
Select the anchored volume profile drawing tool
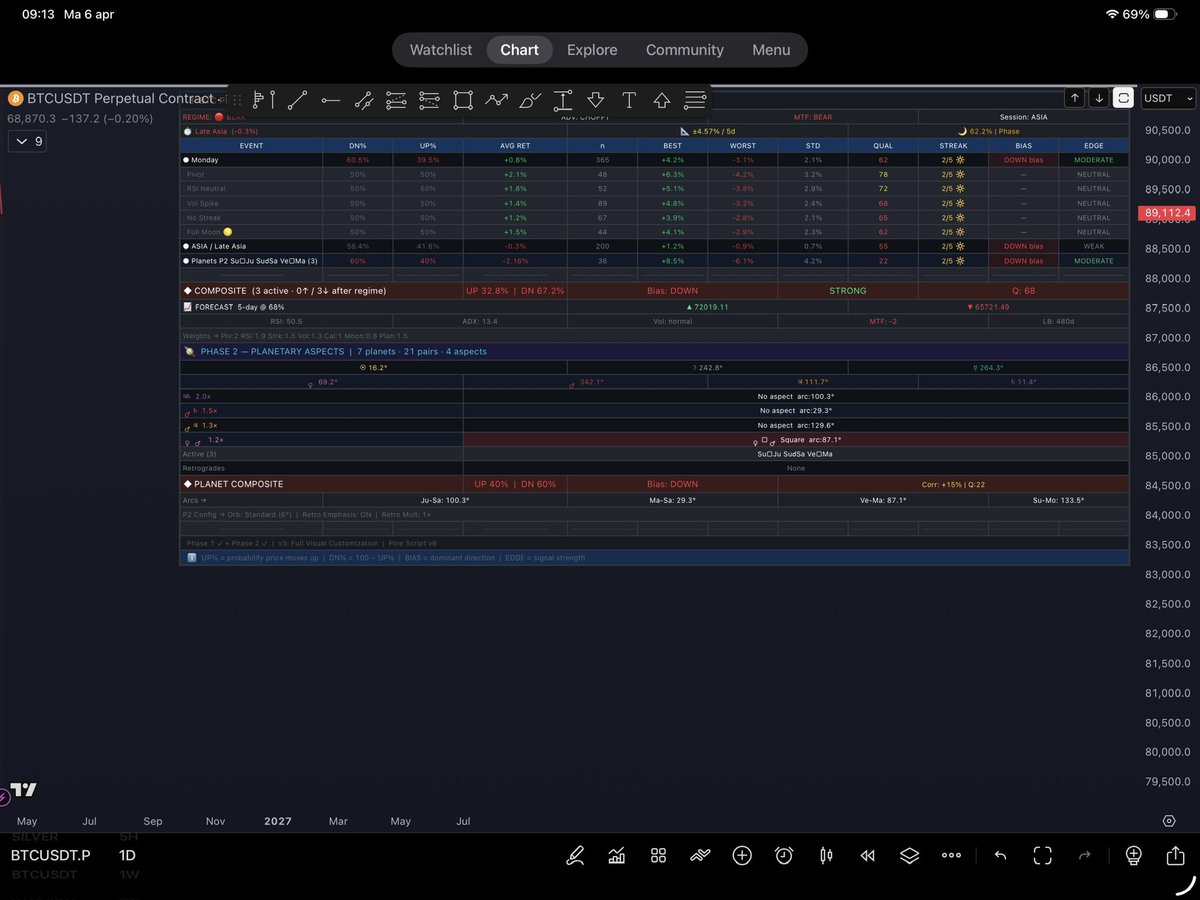coord(264,99)
